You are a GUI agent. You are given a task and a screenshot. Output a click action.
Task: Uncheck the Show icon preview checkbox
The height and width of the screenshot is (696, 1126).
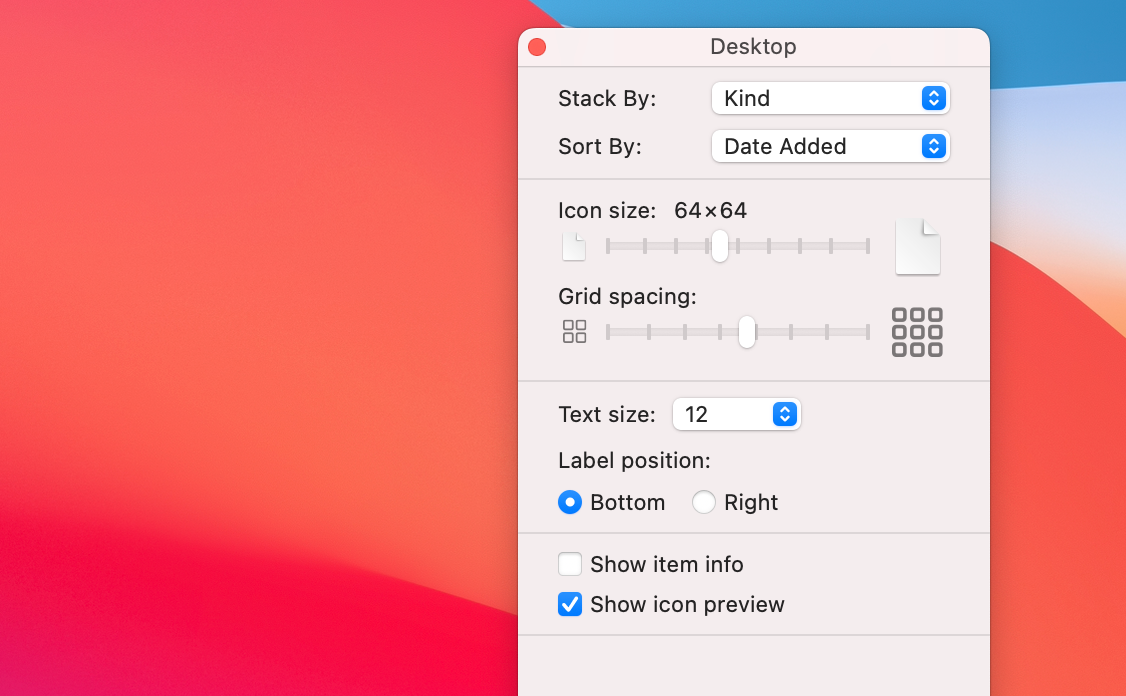point(570,604)
